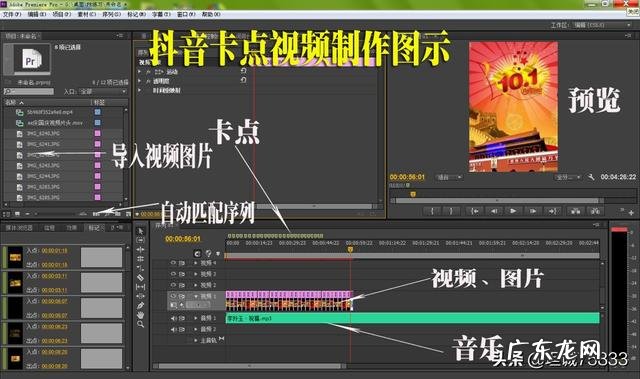The height and width of the screenshot is (379, 640).
Task: Click Mark In button in program monitor
Action: point(432,211)
